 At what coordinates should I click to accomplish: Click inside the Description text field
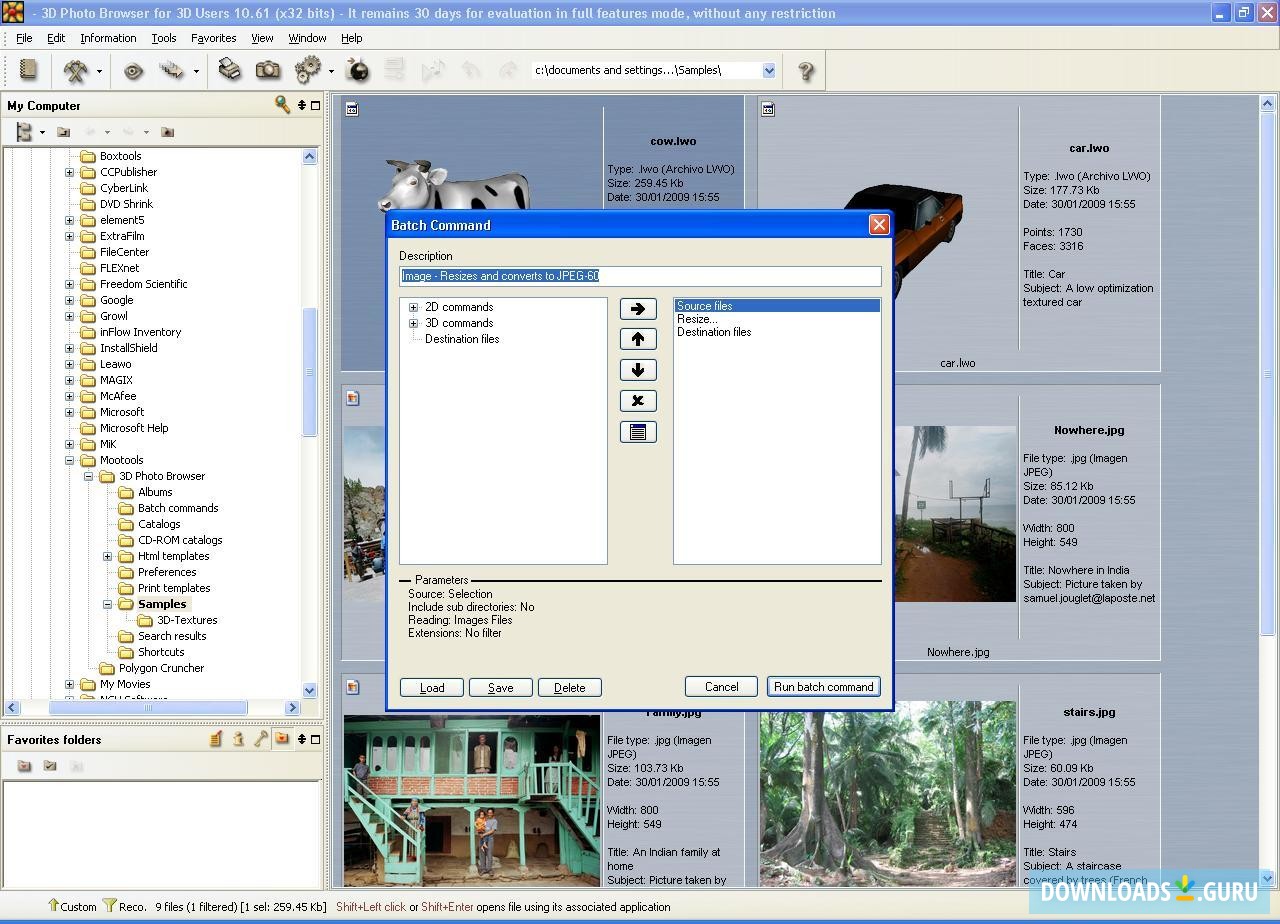pyautogui.click(x=640, y=276)
